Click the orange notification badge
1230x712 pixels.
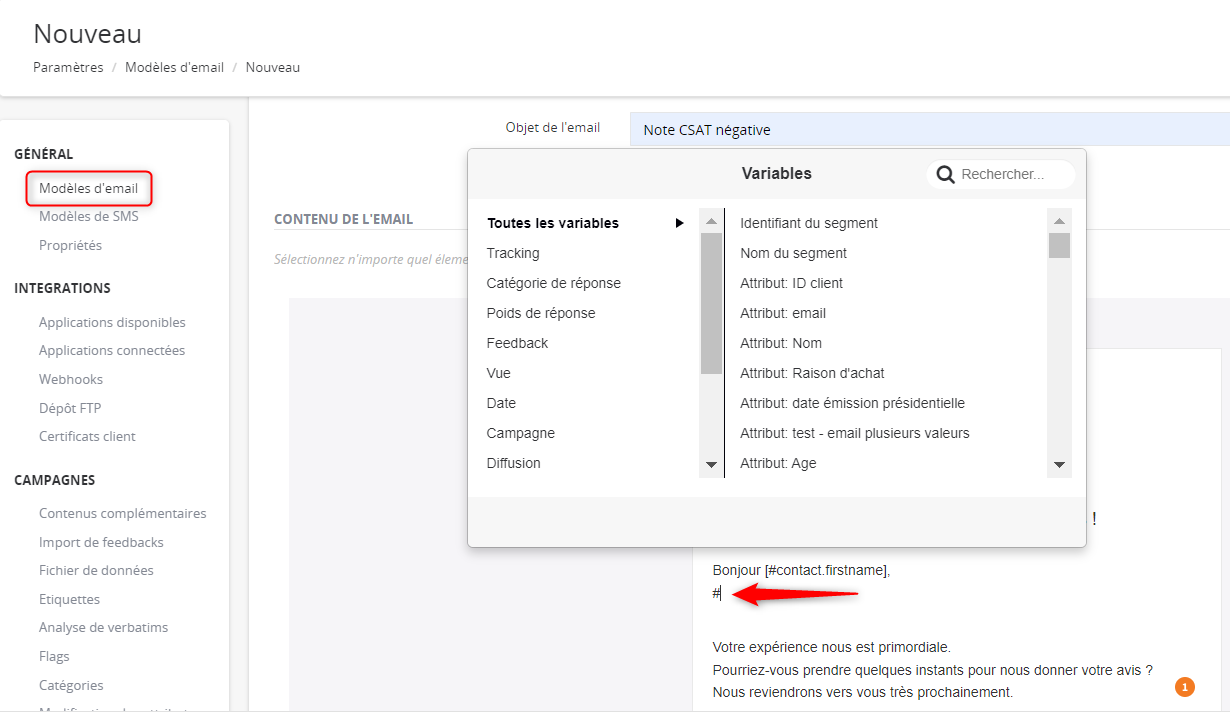pos(1184,687)
